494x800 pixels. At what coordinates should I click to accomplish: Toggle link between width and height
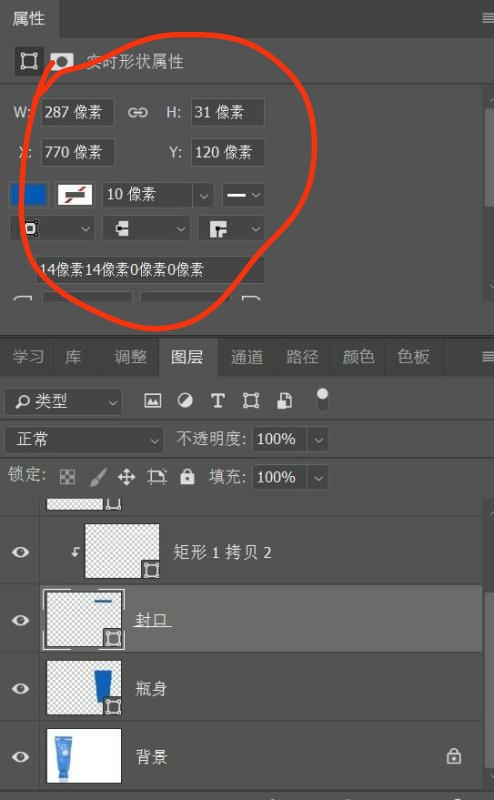pos(138,112)
